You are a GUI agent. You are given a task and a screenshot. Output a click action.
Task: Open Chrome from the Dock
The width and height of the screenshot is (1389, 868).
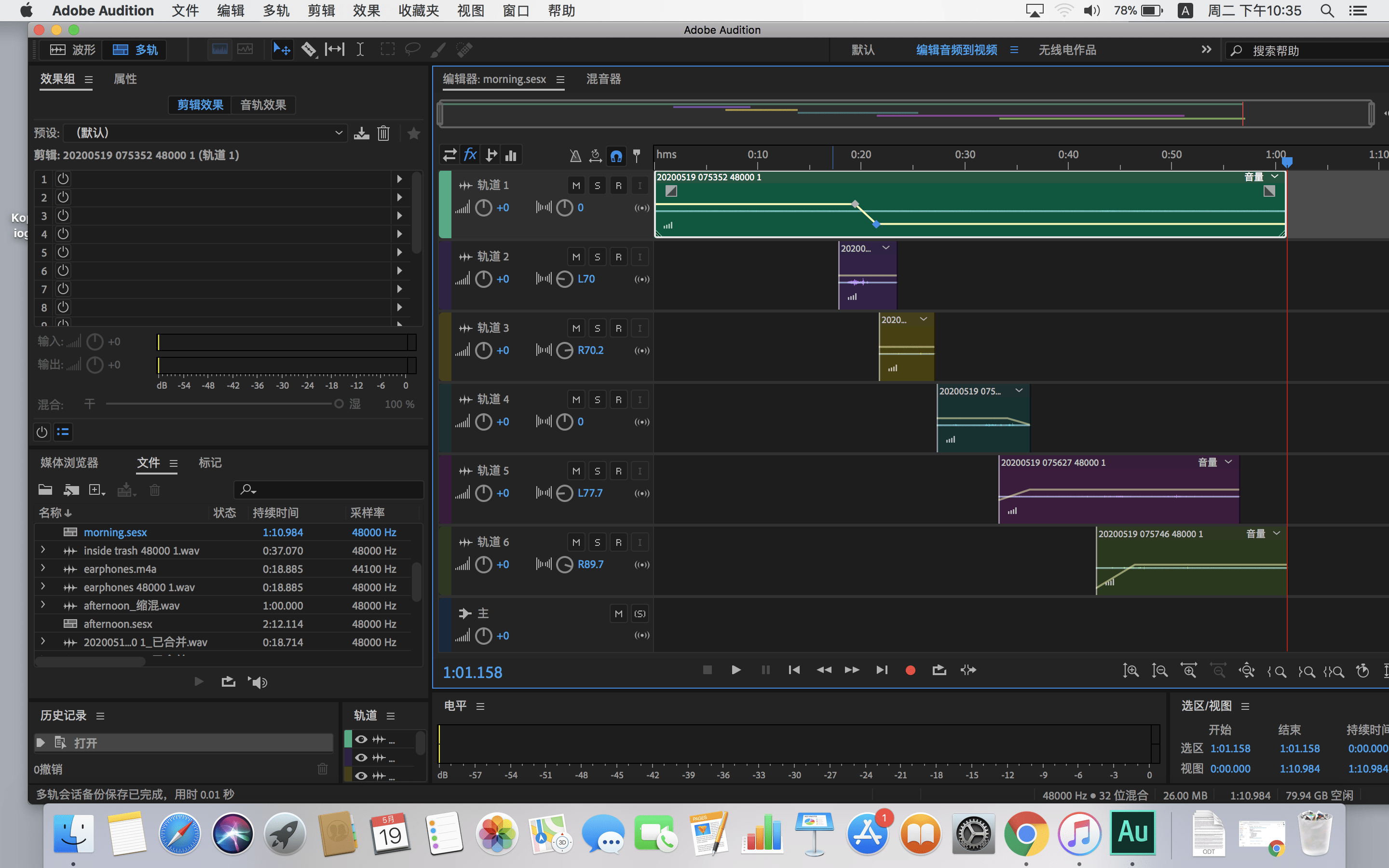1026,833
